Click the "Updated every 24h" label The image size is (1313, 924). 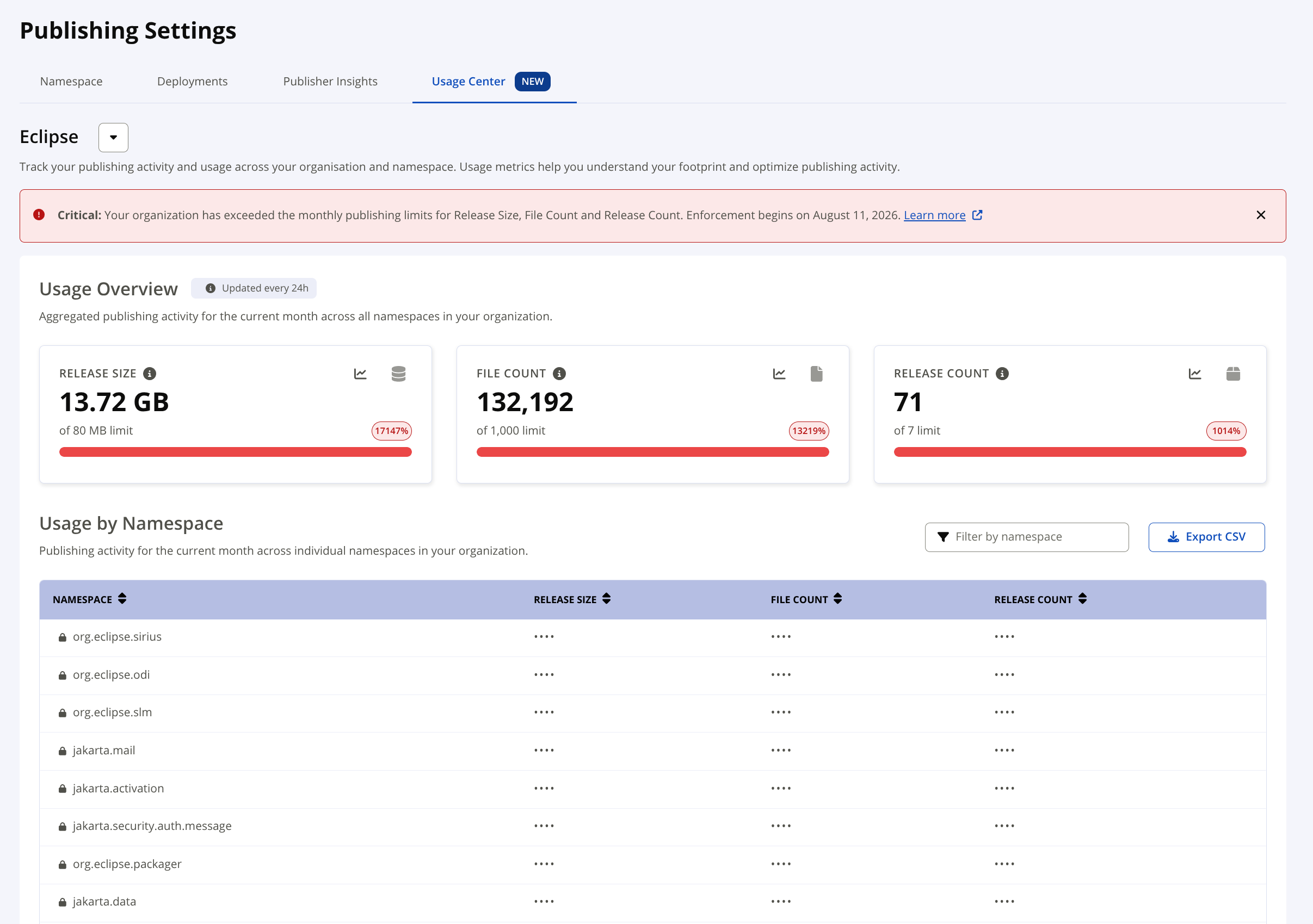coord(266,289)
